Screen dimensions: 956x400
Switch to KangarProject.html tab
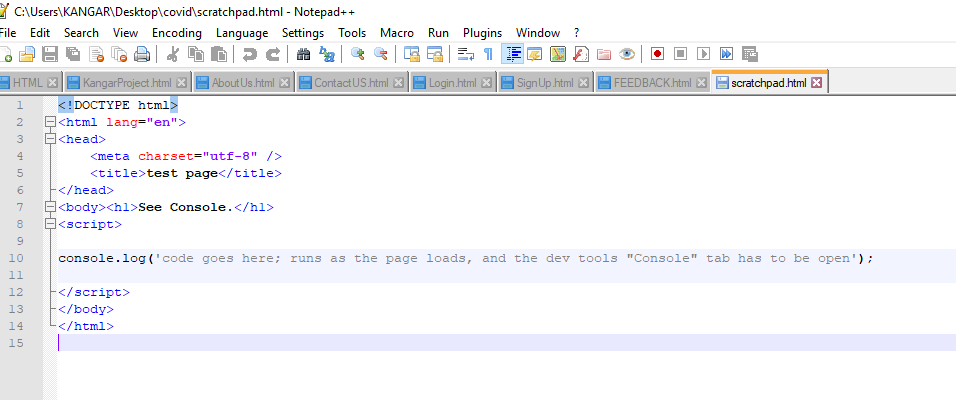127,83
